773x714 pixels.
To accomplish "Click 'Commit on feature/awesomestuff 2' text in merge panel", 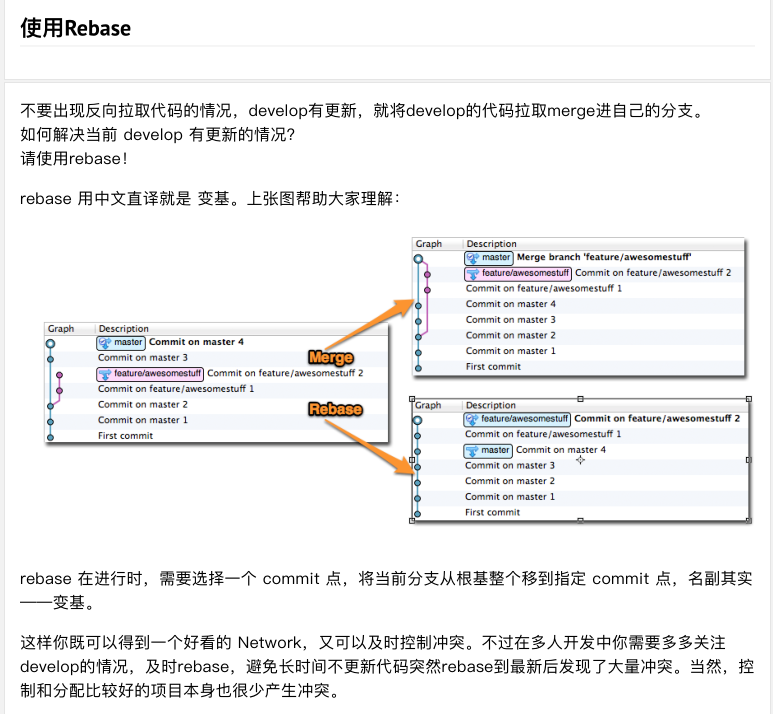I will click(x=653, y=273).
